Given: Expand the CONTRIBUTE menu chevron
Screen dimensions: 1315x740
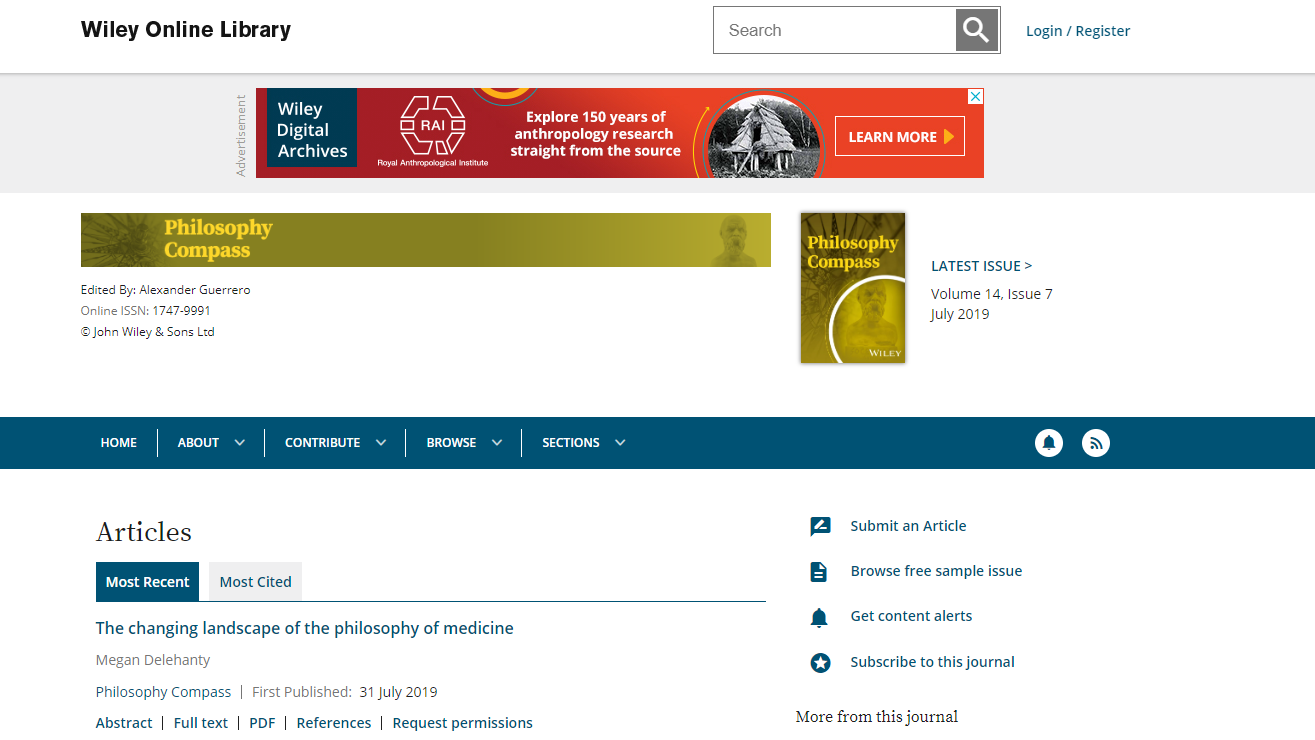Looking at the screenshot, I should [x=380, y=443].
